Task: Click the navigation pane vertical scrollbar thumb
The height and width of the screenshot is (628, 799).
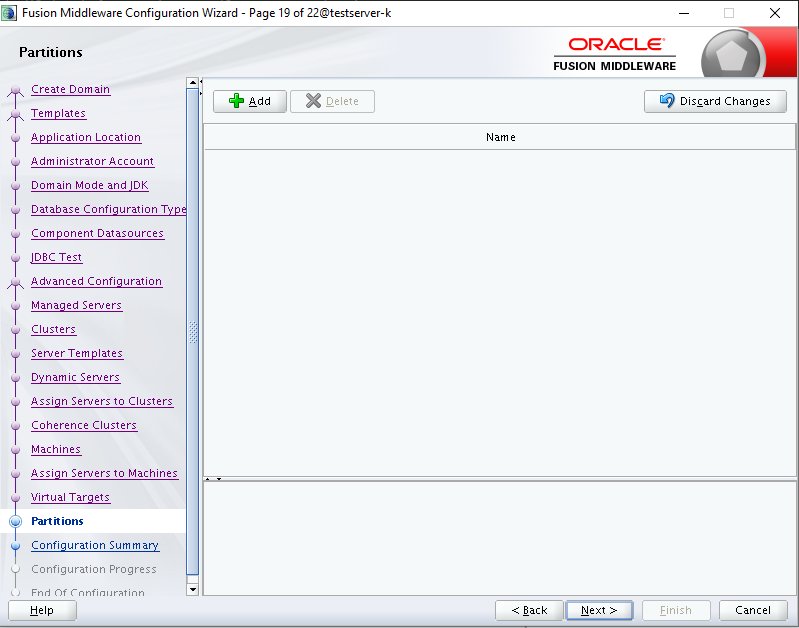Action: click(193, 331)
